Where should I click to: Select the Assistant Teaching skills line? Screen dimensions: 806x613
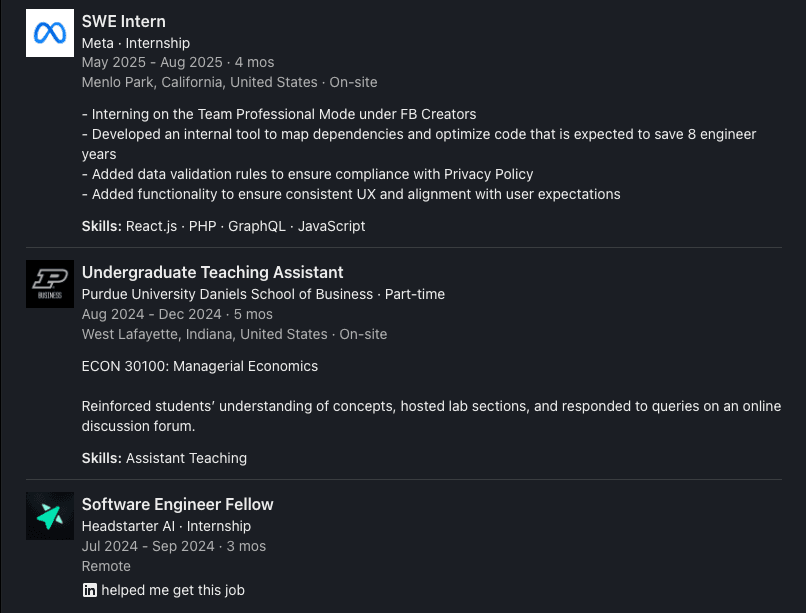(x=164, y=458)
